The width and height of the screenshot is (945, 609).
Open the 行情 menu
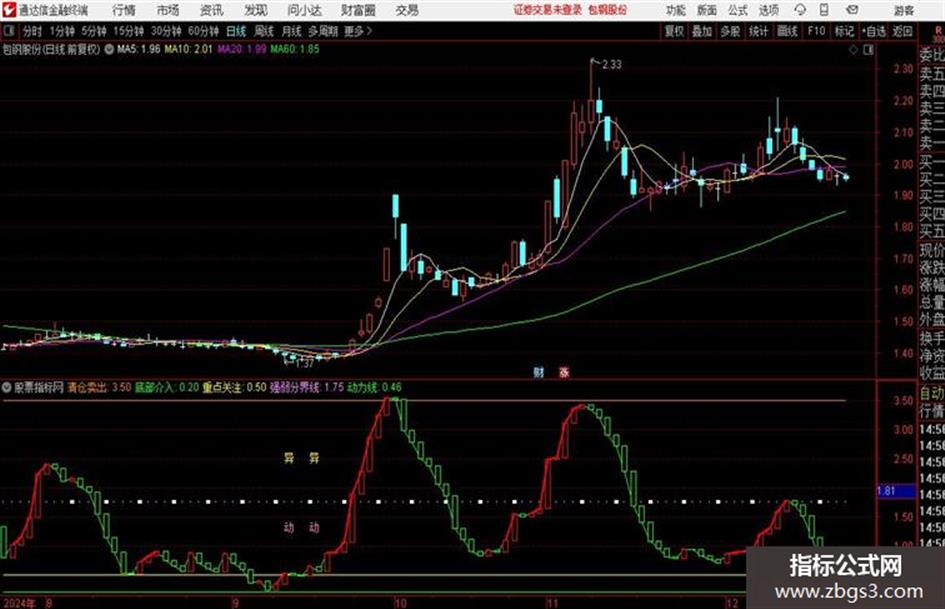pyautogui.click(x=124, y=10)
